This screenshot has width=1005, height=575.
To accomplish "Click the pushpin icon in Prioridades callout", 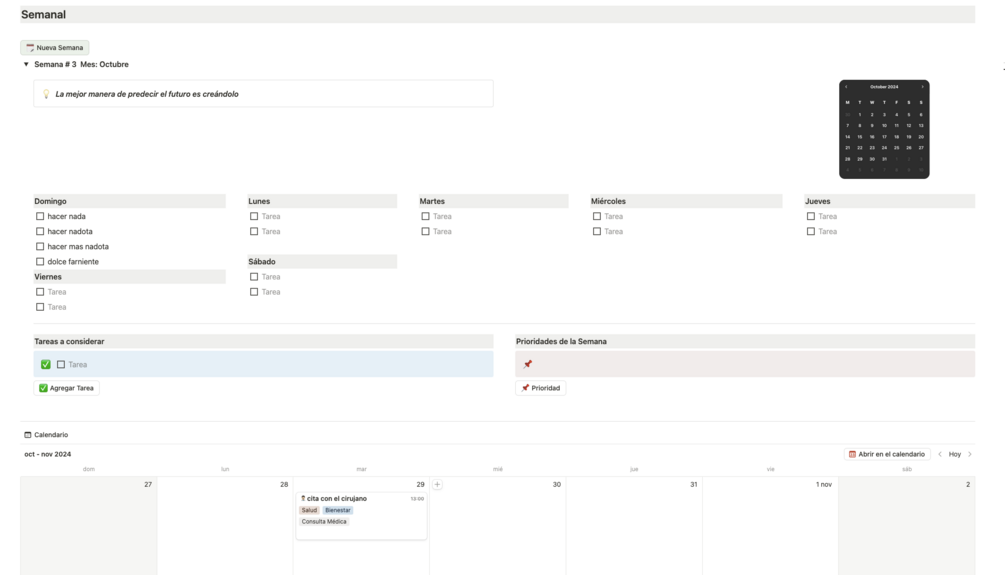I will pyautogui.click(x=527, y=364).
